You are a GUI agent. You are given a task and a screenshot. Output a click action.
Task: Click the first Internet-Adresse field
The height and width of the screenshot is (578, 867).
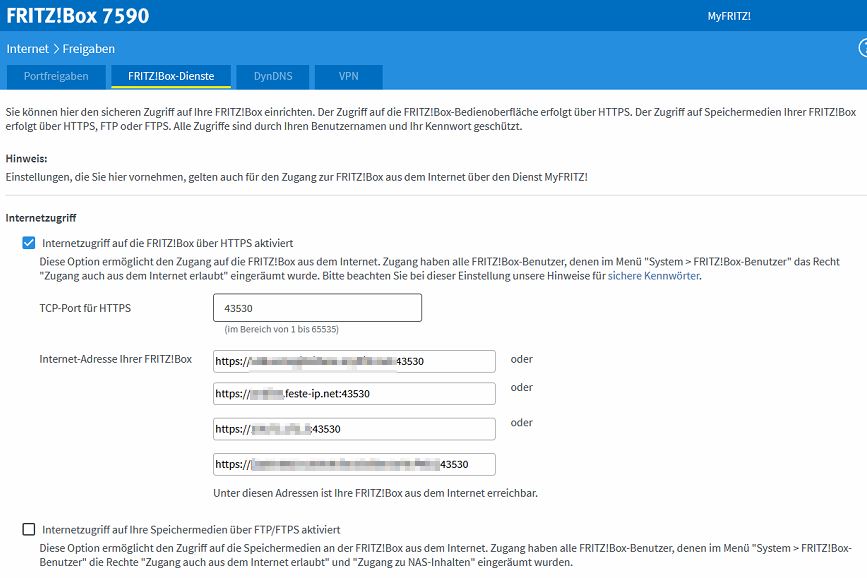pyautogui.click(x=354, y=361)
